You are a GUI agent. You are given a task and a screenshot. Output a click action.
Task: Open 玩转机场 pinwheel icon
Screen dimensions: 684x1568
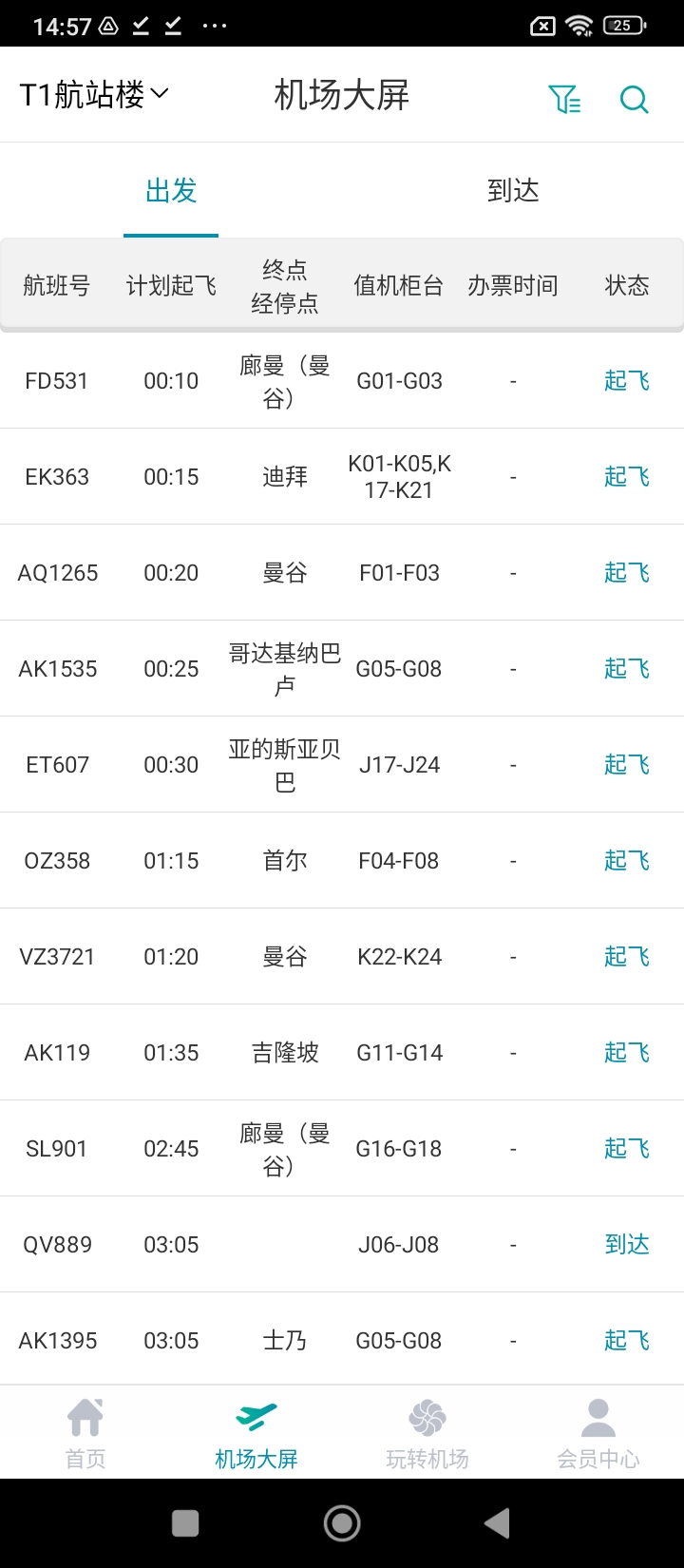click(x=427, y=1418)
